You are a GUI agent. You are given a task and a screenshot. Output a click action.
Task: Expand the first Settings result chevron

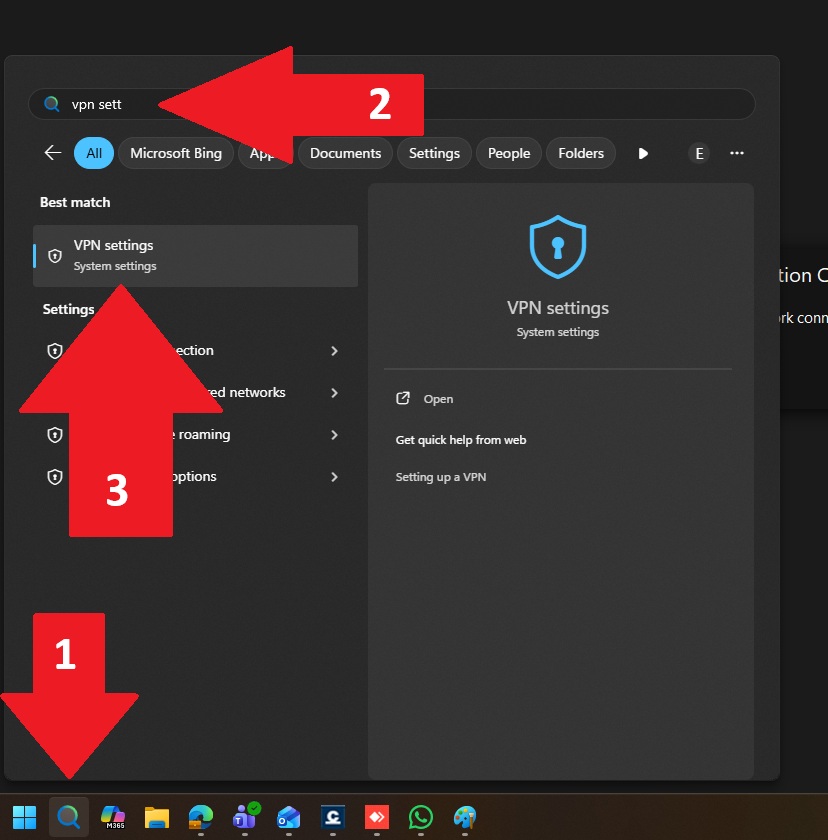pos(334,351)
